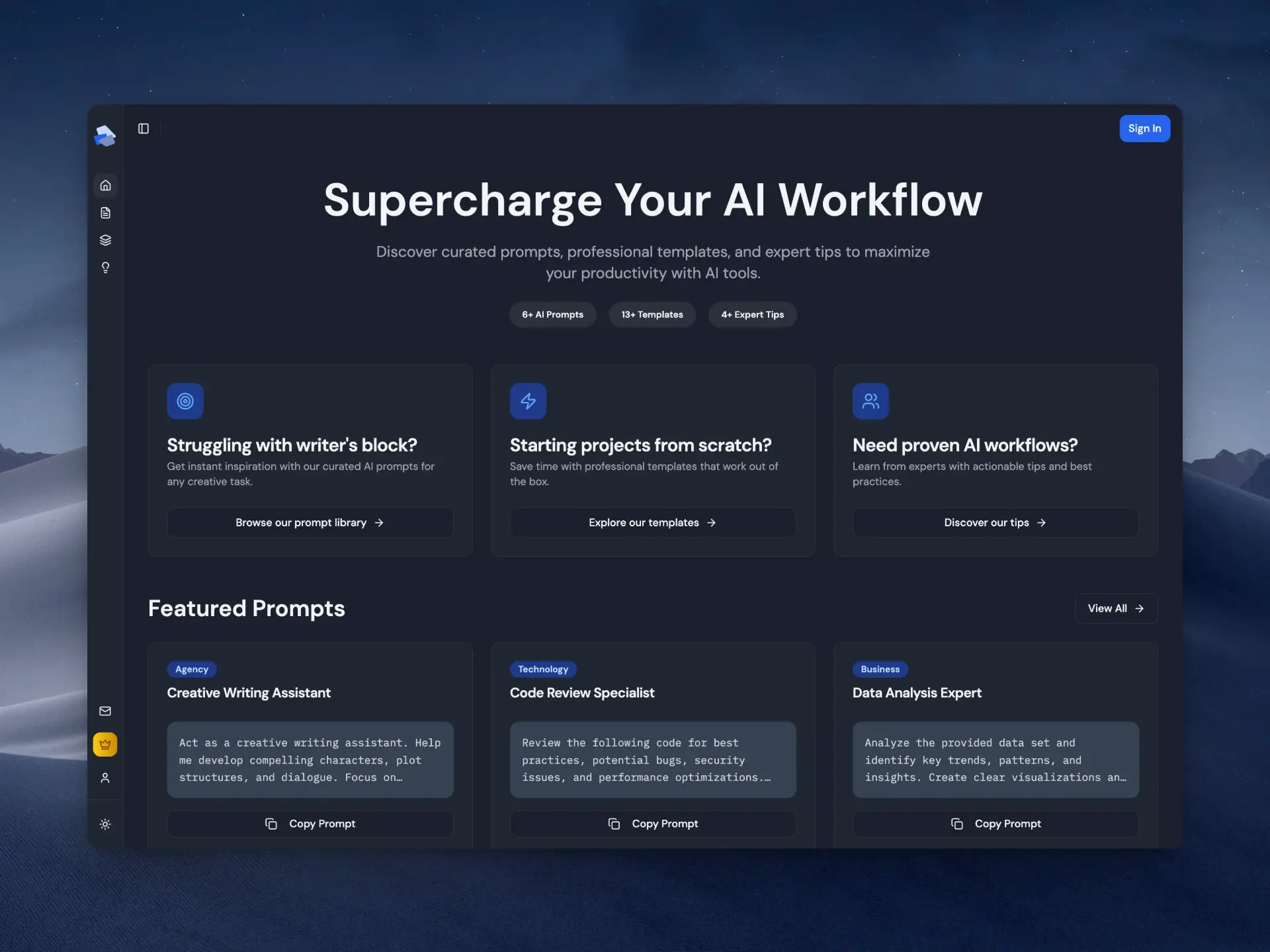Copy the Creative Writing Assistant prompt
The height and width of the screenshot is (952, 1270).
tap(310, 824)
